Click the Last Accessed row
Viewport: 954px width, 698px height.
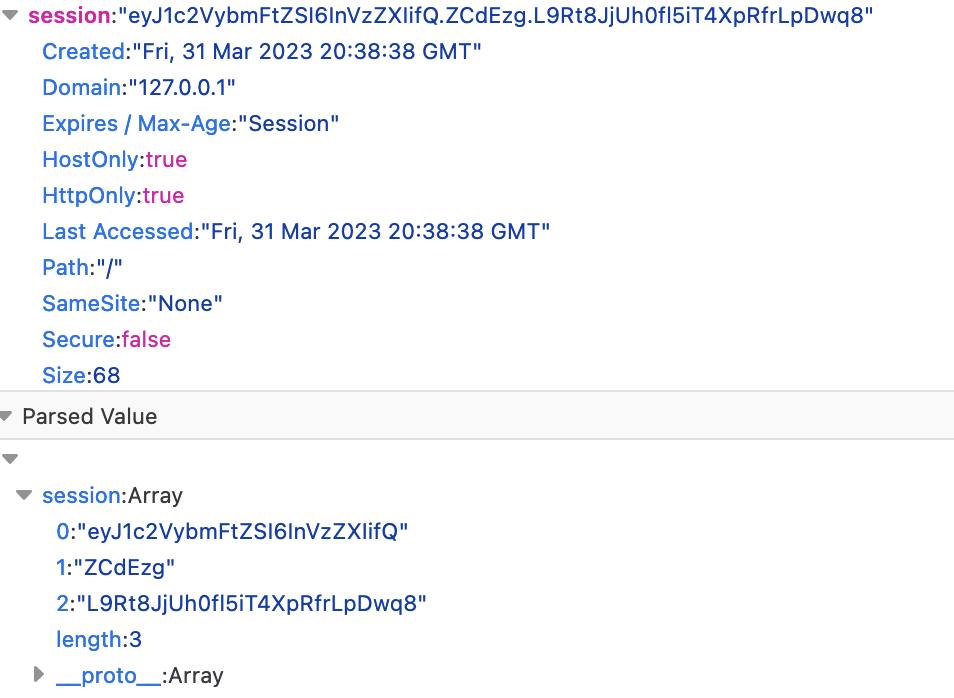296,232
